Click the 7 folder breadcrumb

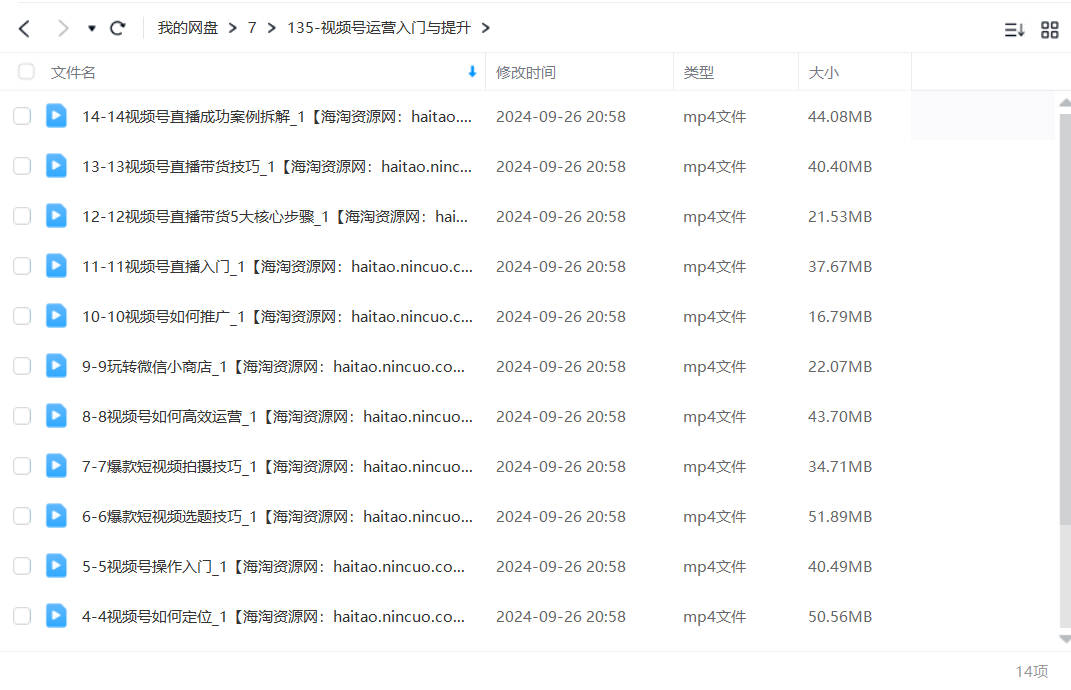pos(252,28)
